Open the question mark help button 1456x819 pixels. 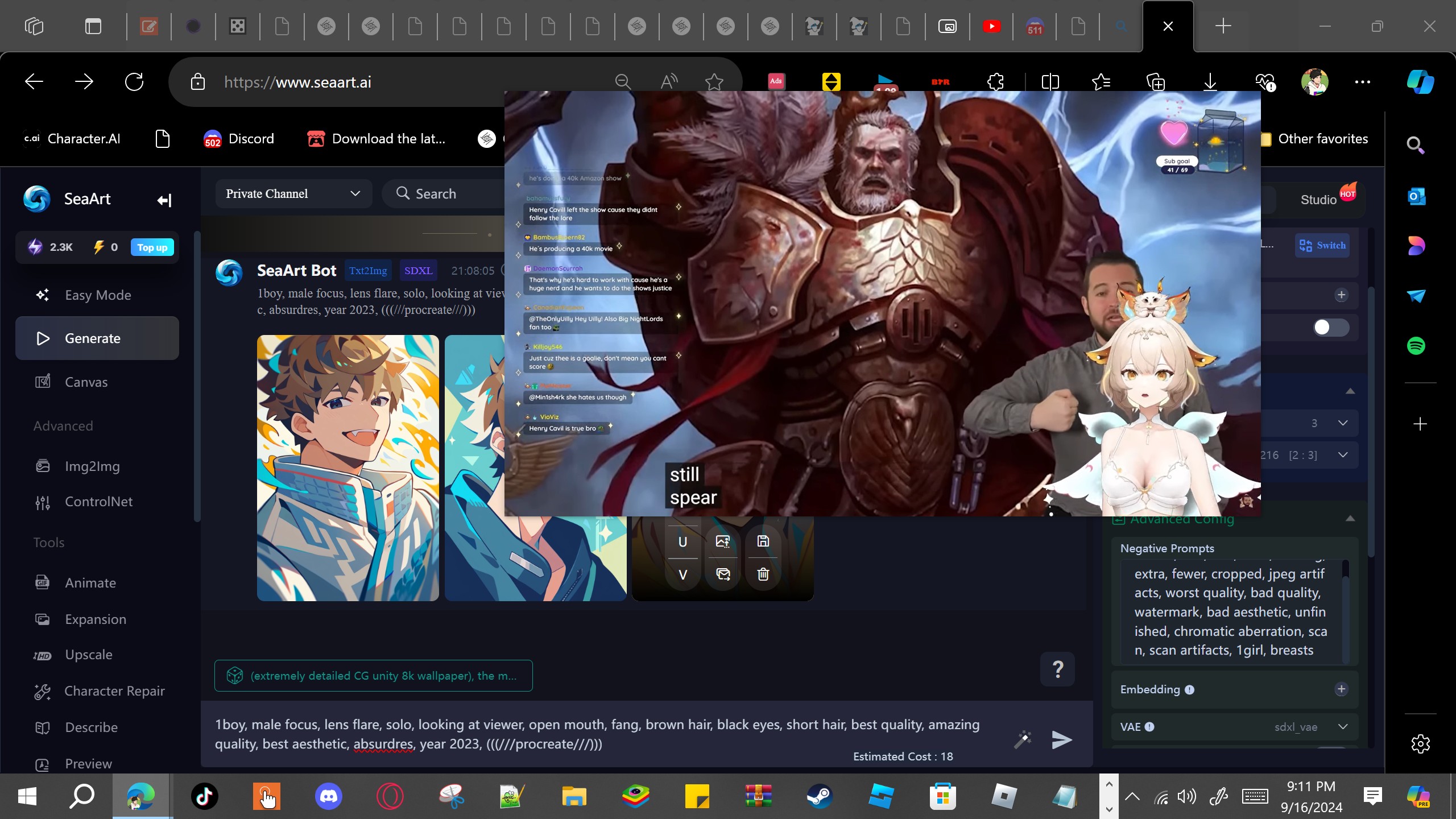(x=1058, y=669)
